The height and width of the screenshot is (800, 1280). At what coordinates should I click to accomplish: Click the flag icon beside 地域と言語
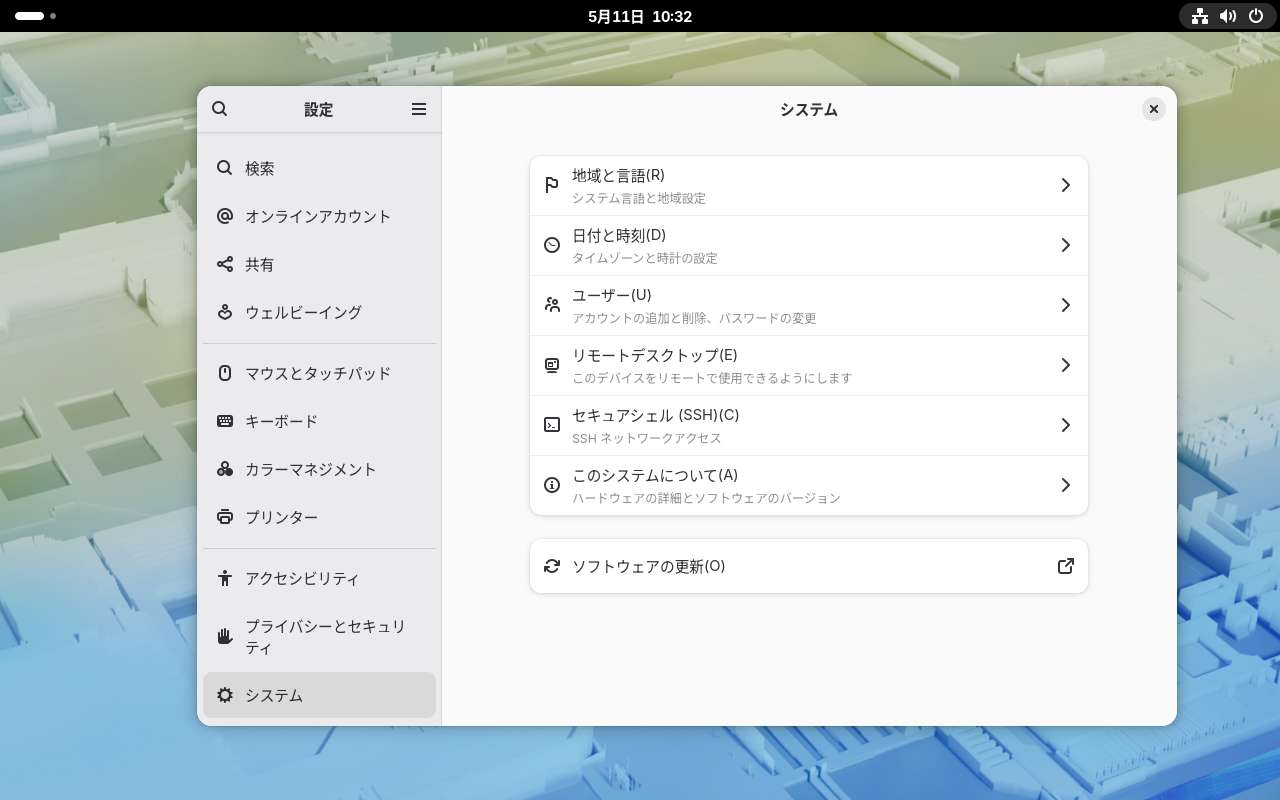[552, 185]
